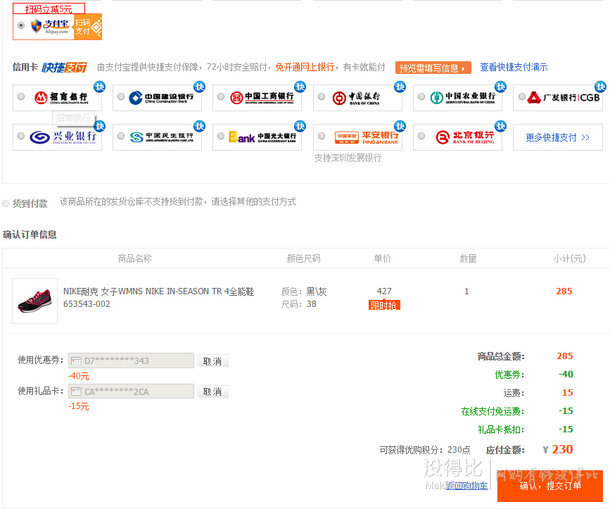Click 确认，提交订单 to submit the order
610x509 pixels.
(549, 485)
